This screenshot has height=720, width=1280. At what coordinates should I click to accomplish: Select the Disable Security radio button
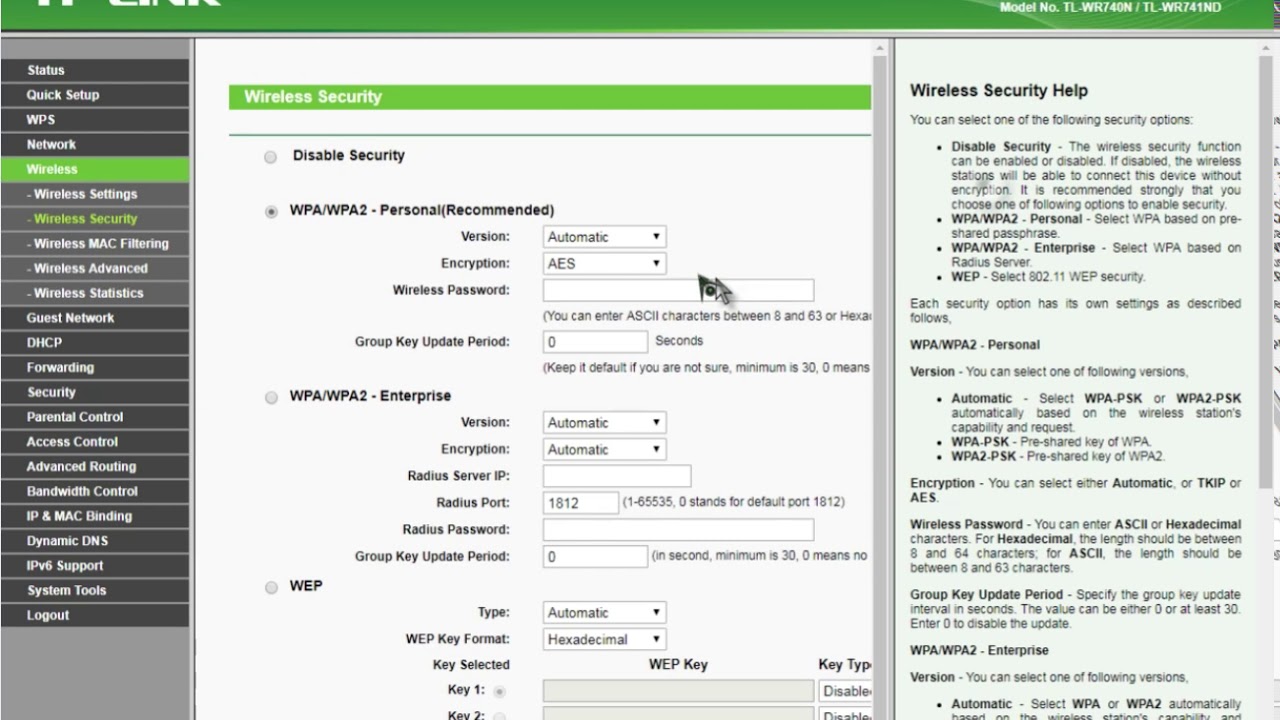[x=270, y=157]
